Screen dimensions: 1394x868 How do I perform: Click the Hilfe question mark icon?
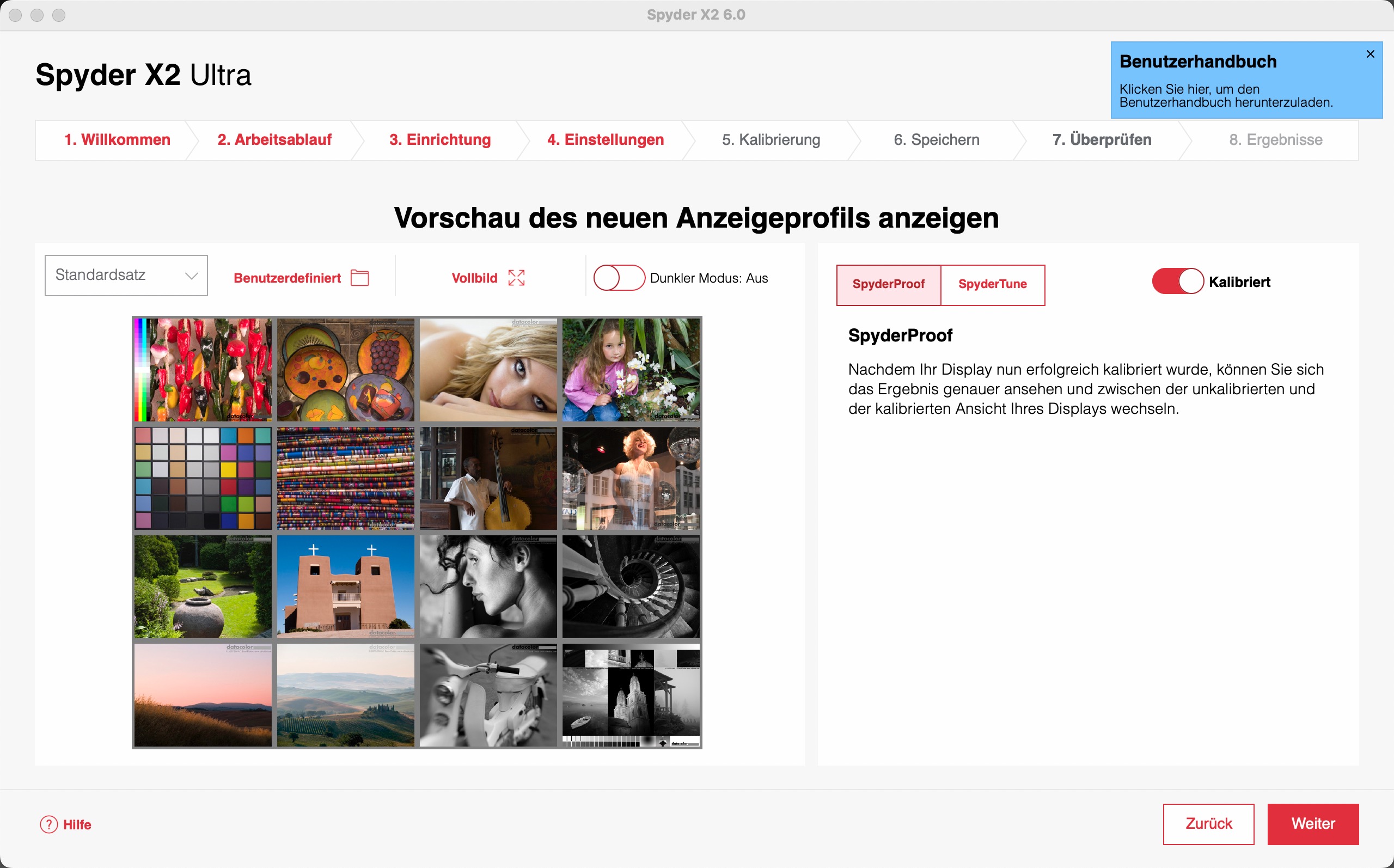[49, 824]
